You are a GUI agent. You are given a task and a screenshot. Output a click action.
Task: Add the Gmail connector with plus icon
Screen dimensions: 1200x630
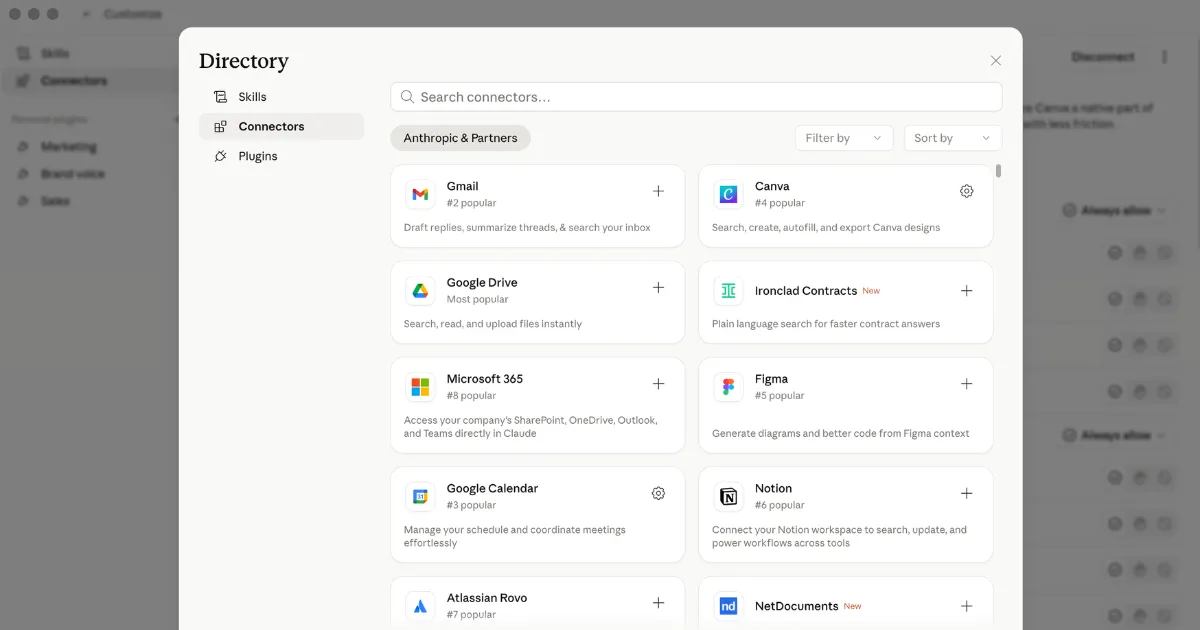point(658,191)
